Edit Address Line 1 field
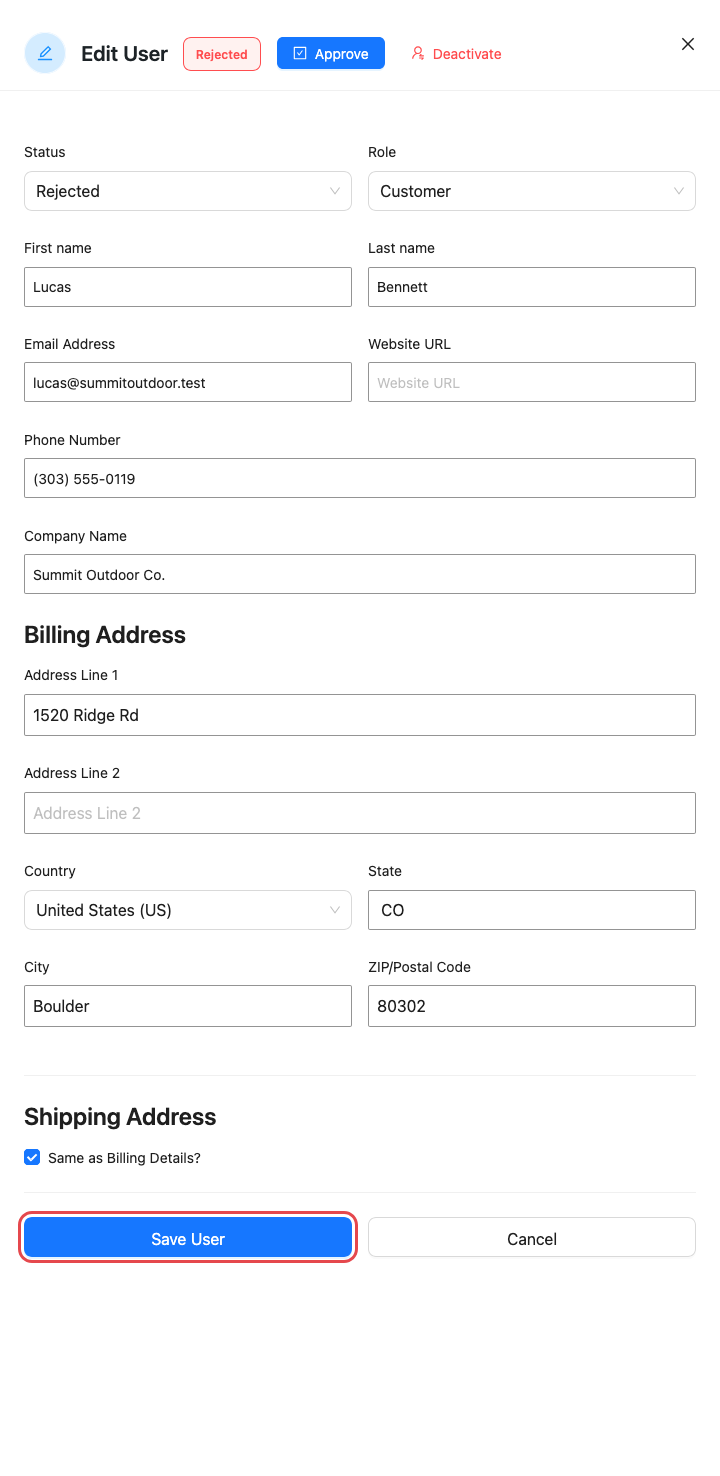Image resolution: width=720 pixels, height=1476 pixels. [360, 715]
